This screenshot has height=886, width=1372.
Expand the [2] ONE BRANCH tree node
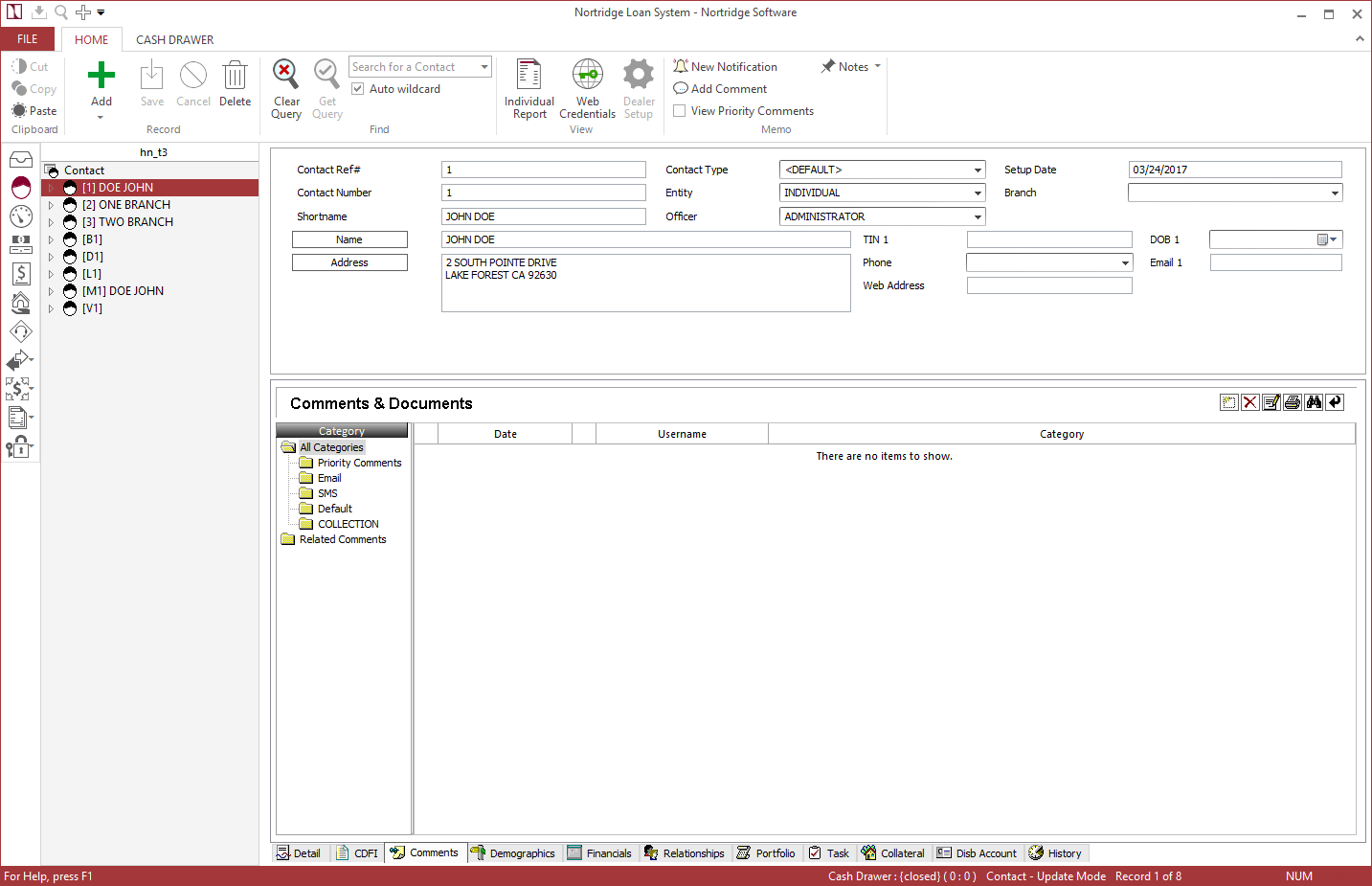[x=51, y=205]
